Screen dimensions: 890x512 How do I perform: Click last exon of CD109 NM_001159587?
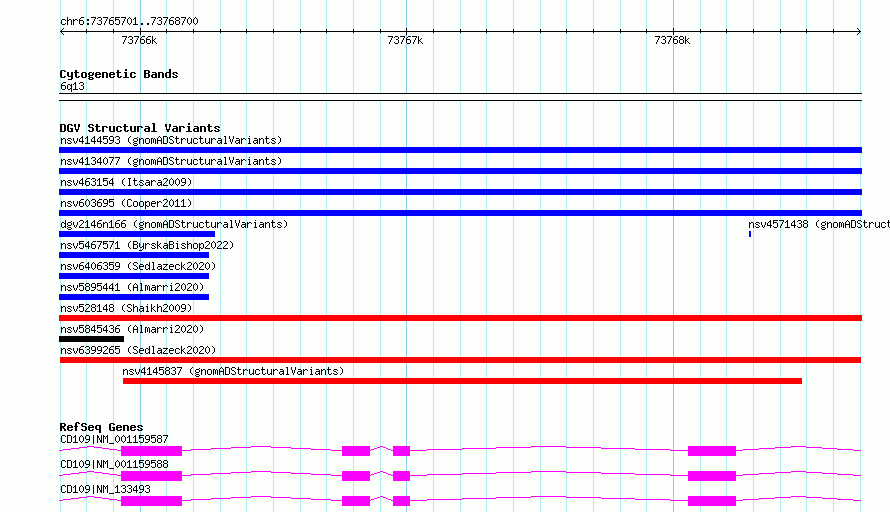712,451
